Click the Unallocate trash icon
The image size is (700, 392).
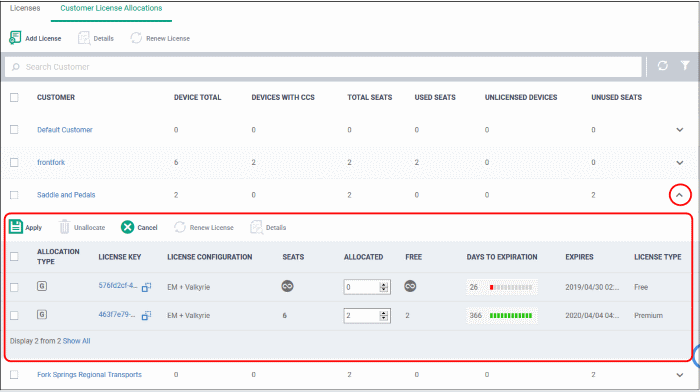tap(64, 227)
